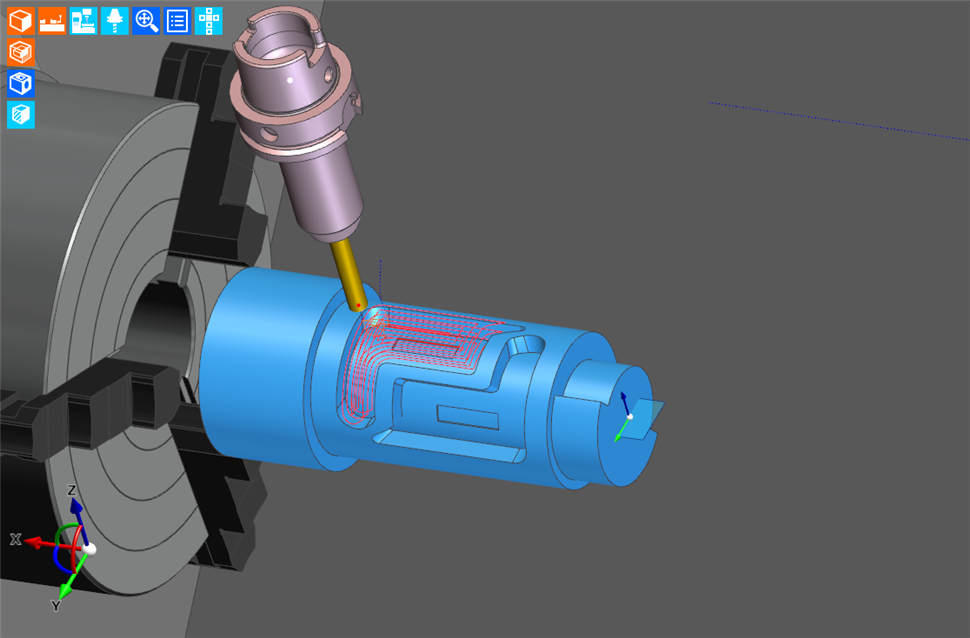The image size is (970, 638).
Task: Open the operations list icon
Action: (177, 21)
